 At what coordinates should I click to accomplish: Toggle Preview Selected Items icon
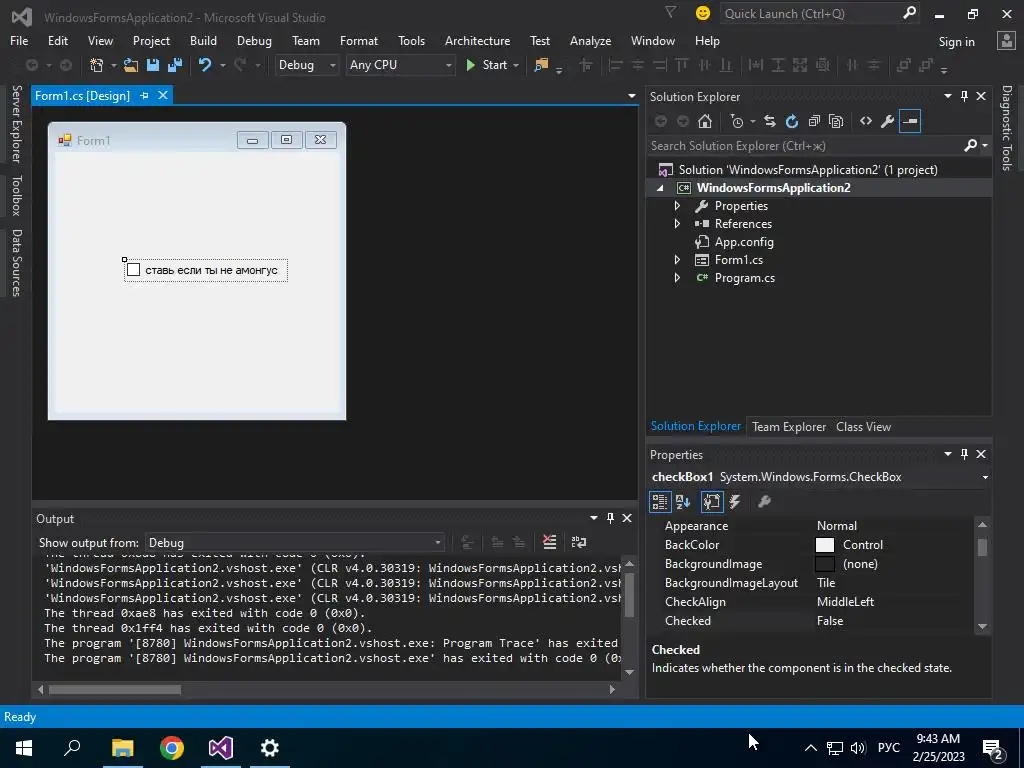click(910, 121)
